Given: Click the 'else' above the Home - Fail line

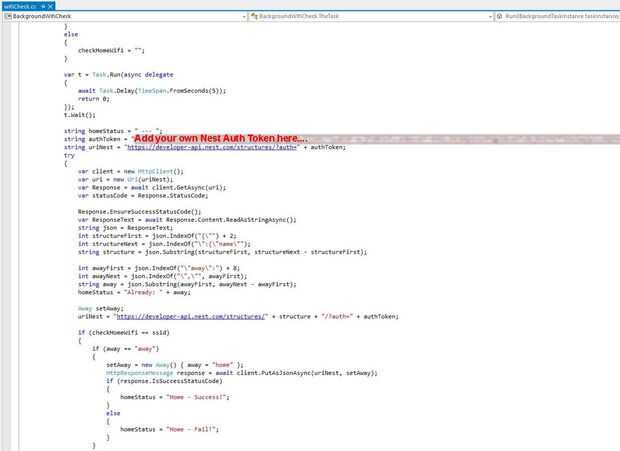Looking at the screenshot, I should tap(113, 413).
